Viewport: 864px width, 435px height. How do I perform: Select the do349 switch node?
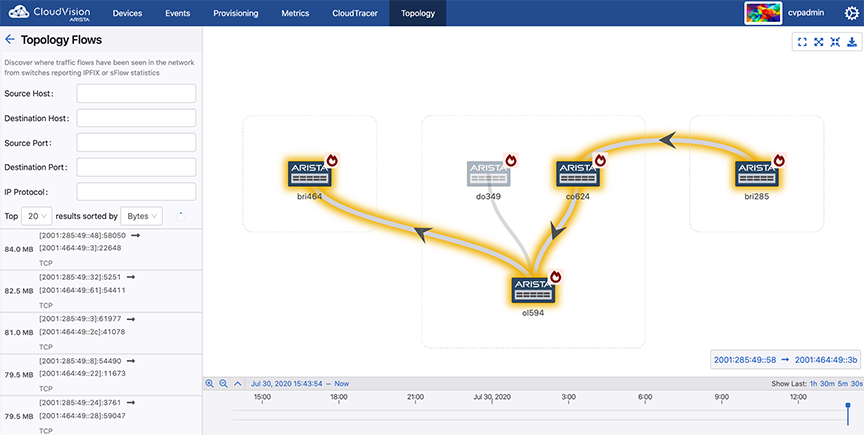tap(488, 174)
